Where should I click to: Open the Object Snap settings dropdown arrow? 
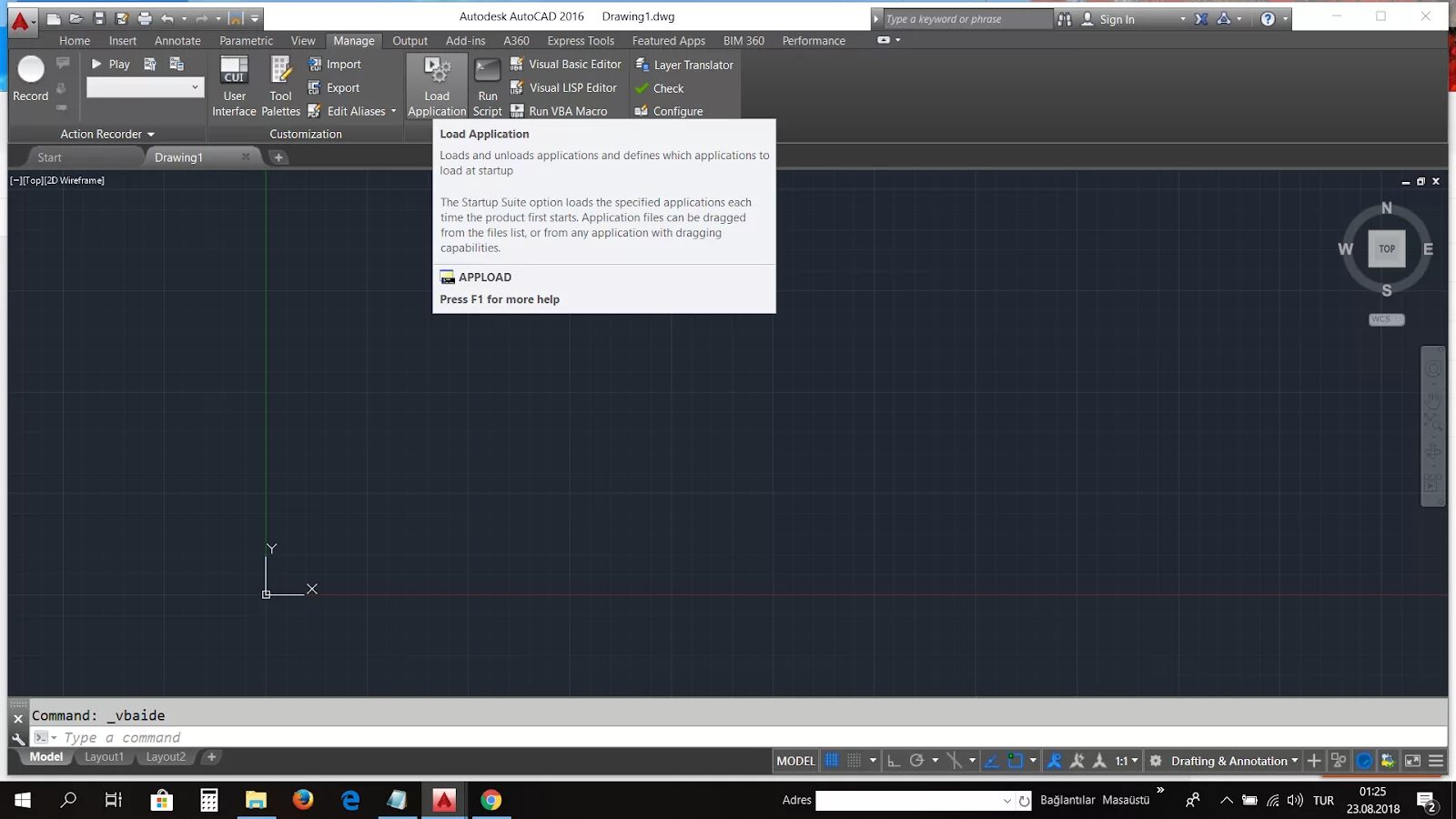click(x=1033, y=761)
